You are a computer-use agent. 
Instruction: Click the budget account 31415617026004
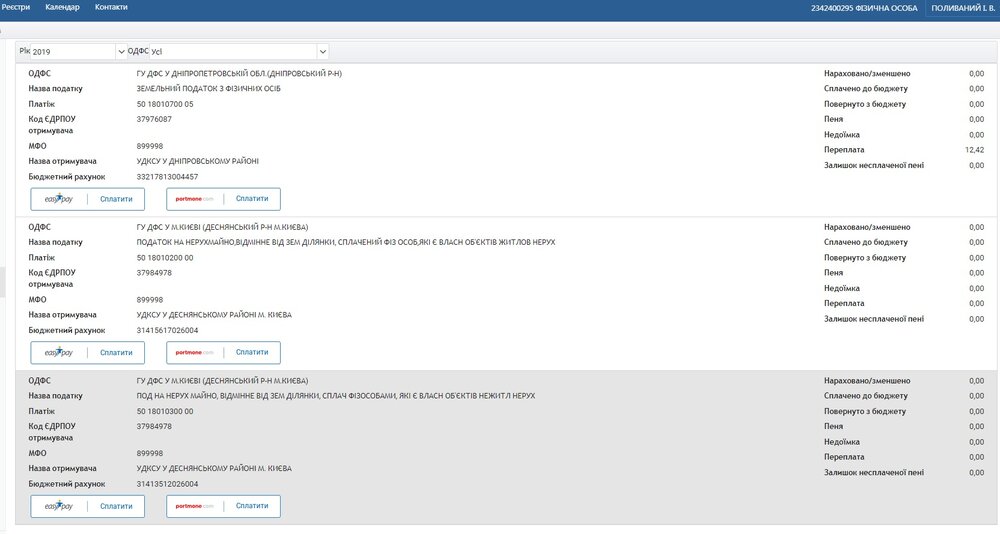coord(167,330)
